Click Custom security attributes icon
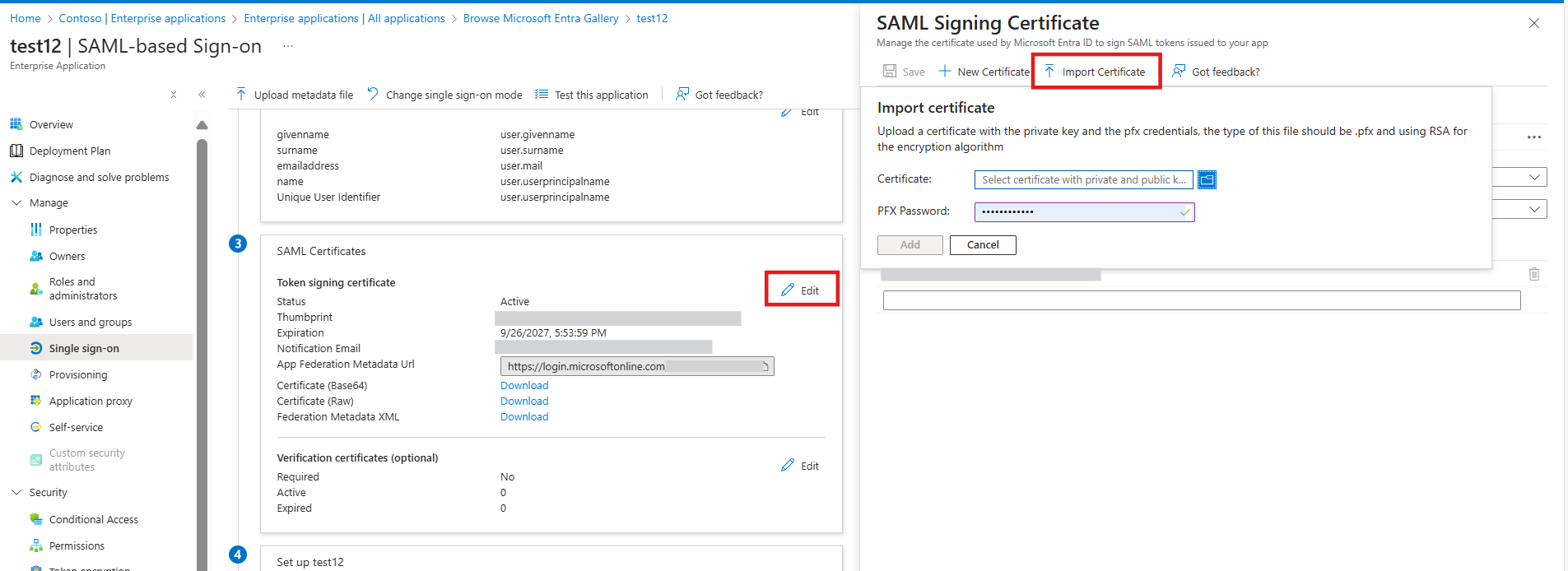The image size is (1568, 571). [x=36, y=460]
